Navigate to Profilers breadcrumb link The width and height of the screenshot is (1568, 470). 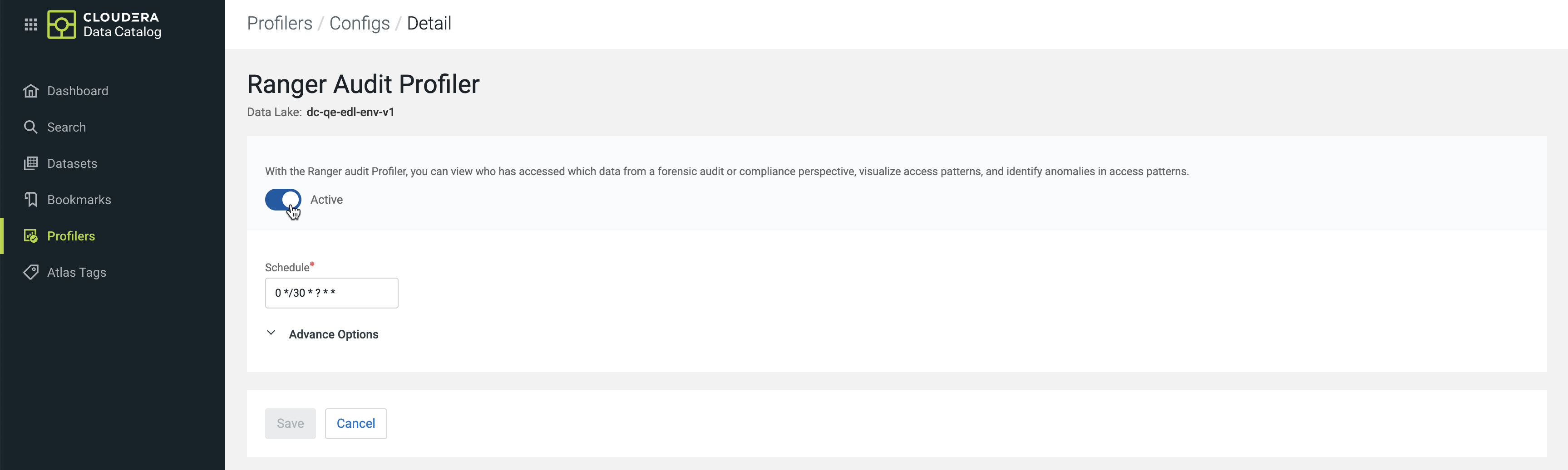pos(279,23)
